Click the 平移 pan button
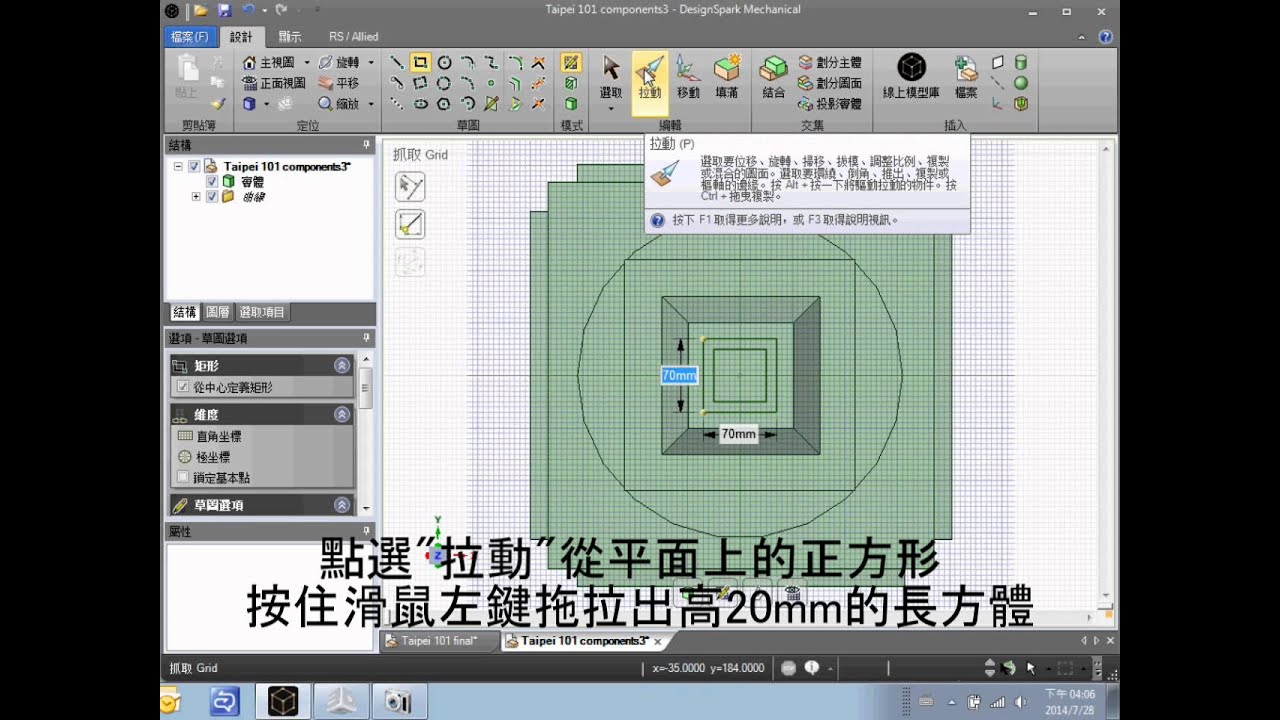Image resolution: width=1280 pixels, height=720 pixels. pyautogui.click(x=340, y=83)
